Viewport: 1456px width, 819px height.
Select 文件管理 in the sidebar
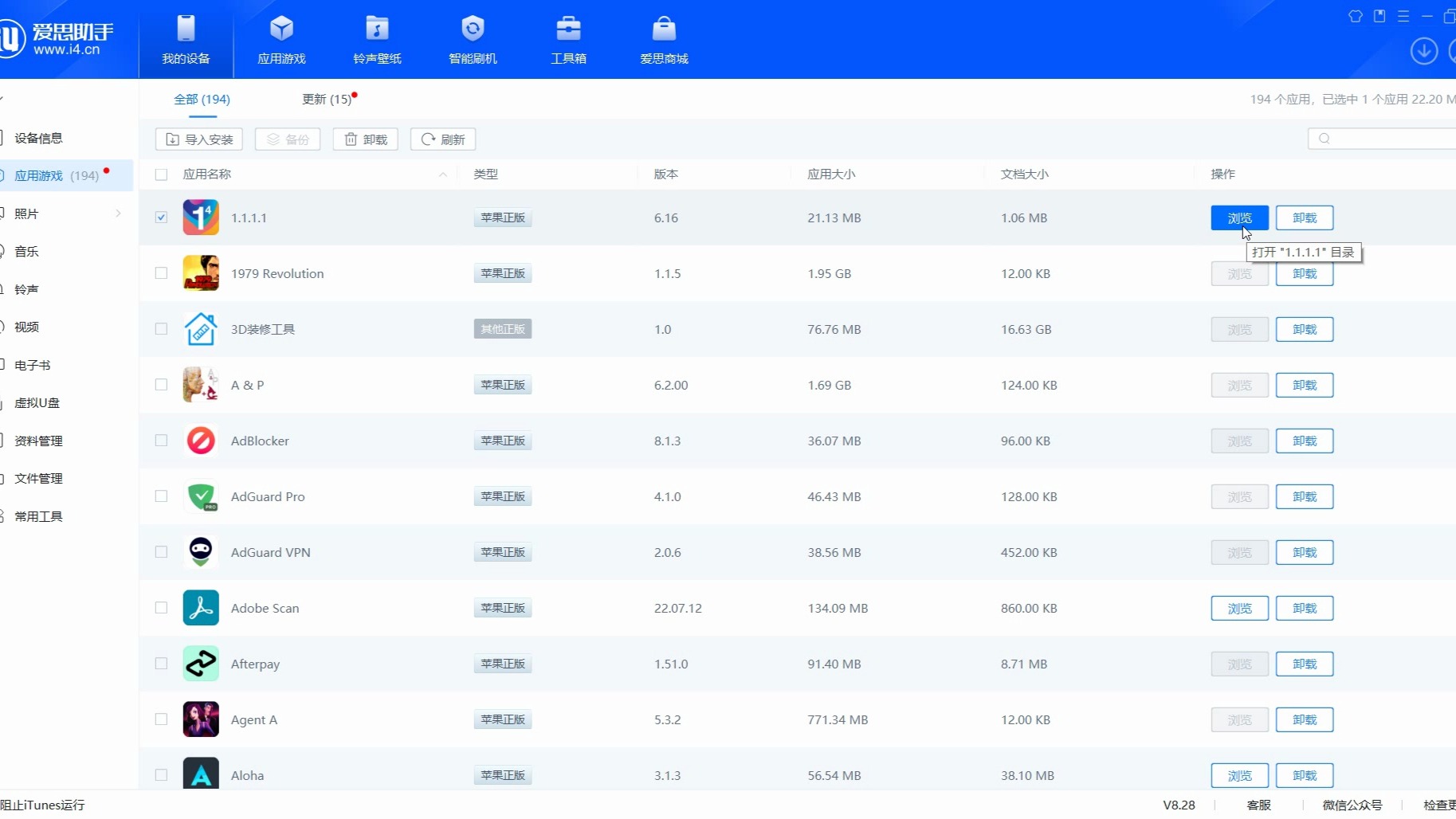click(x=38, y=479)
